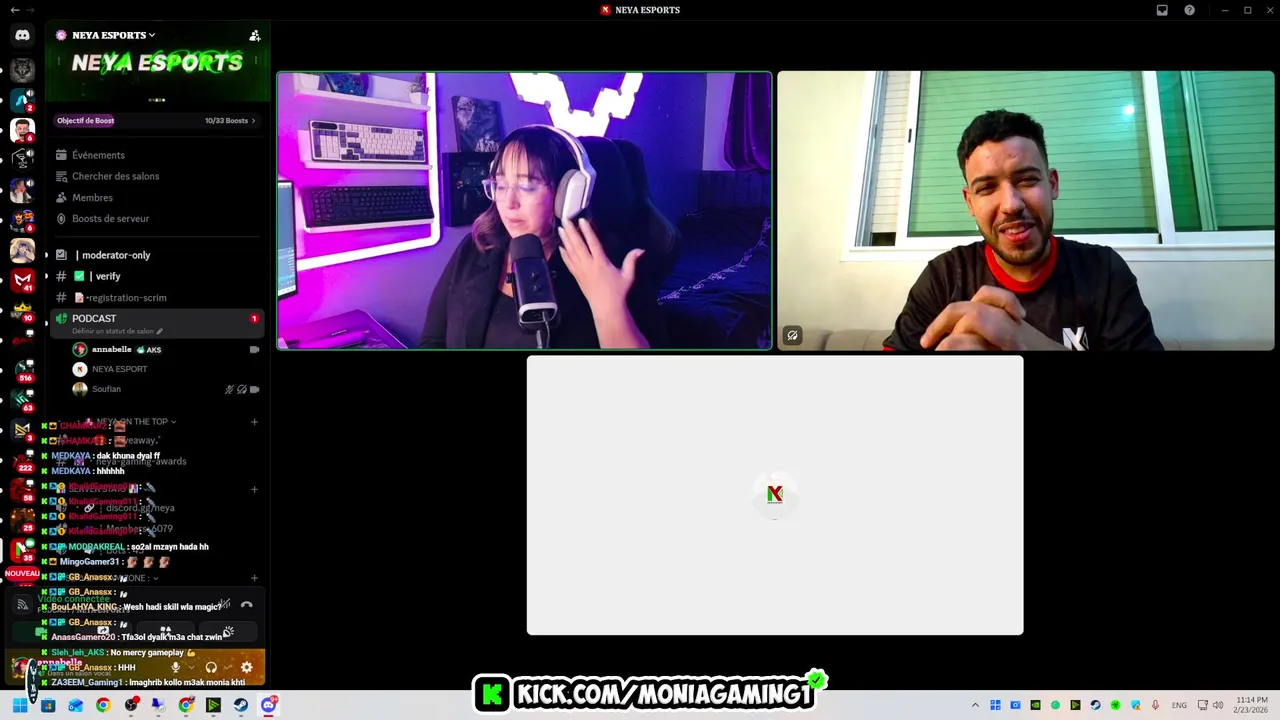Open soundboard button in voice controls
This screenshot has height=720, width=1280.
point(227,632)
